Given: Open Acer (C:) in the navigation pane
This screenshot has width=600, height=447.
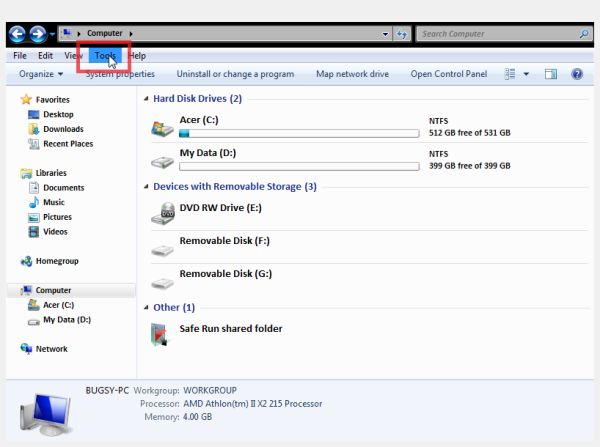Looking at the screenshot, I should coord(59,305).
